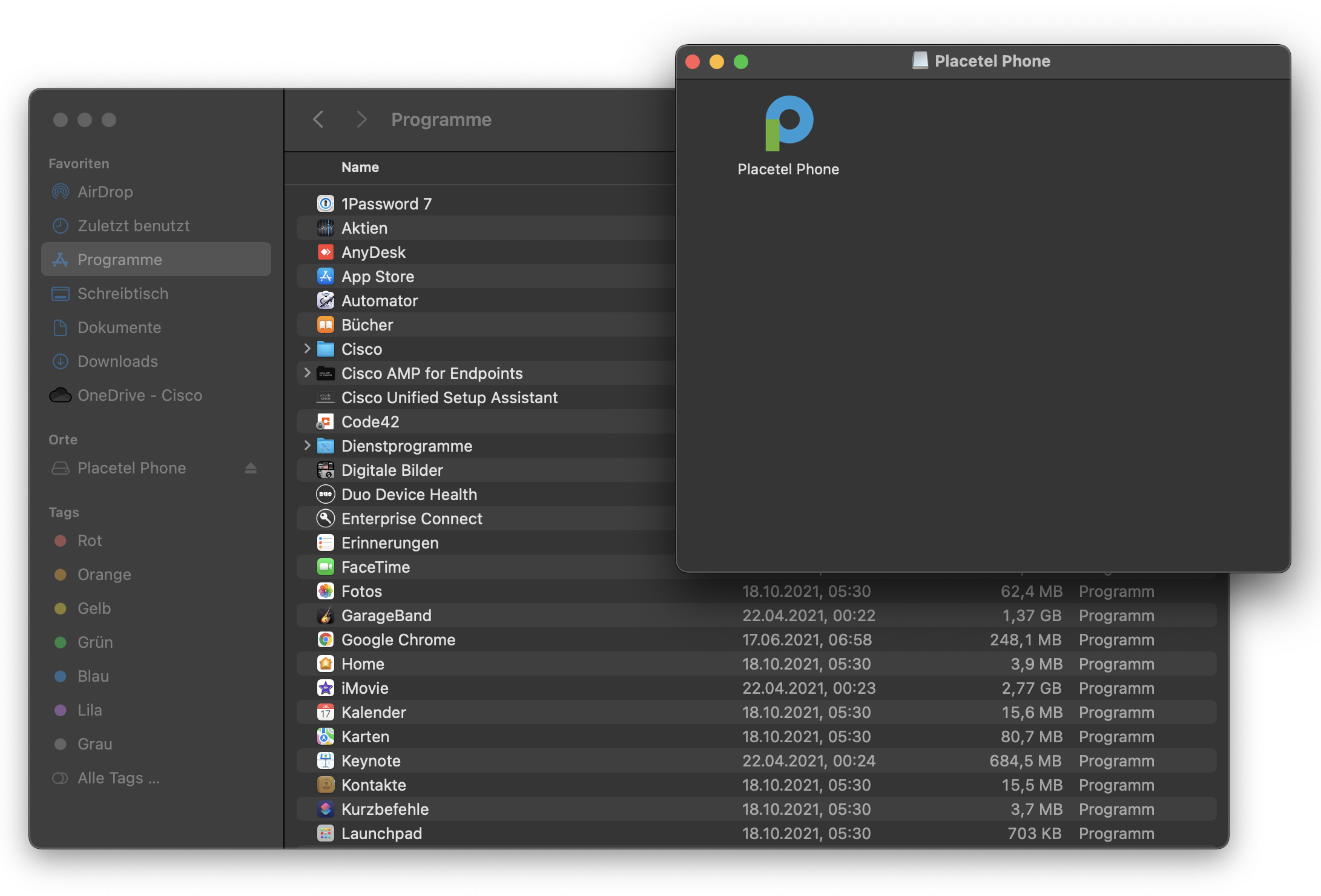This screenshot has width=1321, height=896.
Task: Click the Kalender app icon
Action: coord(326,712)
